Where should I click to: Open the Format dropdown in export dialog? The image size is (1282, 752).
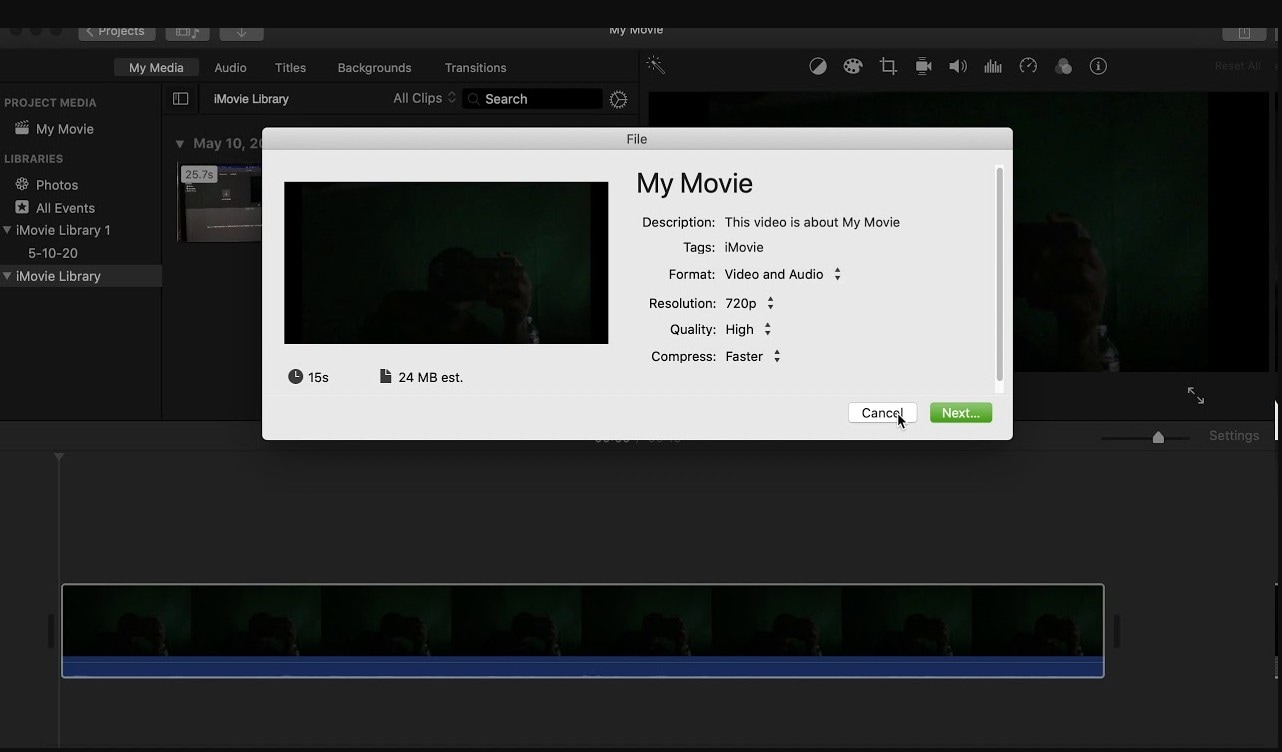tap(837, 273)
